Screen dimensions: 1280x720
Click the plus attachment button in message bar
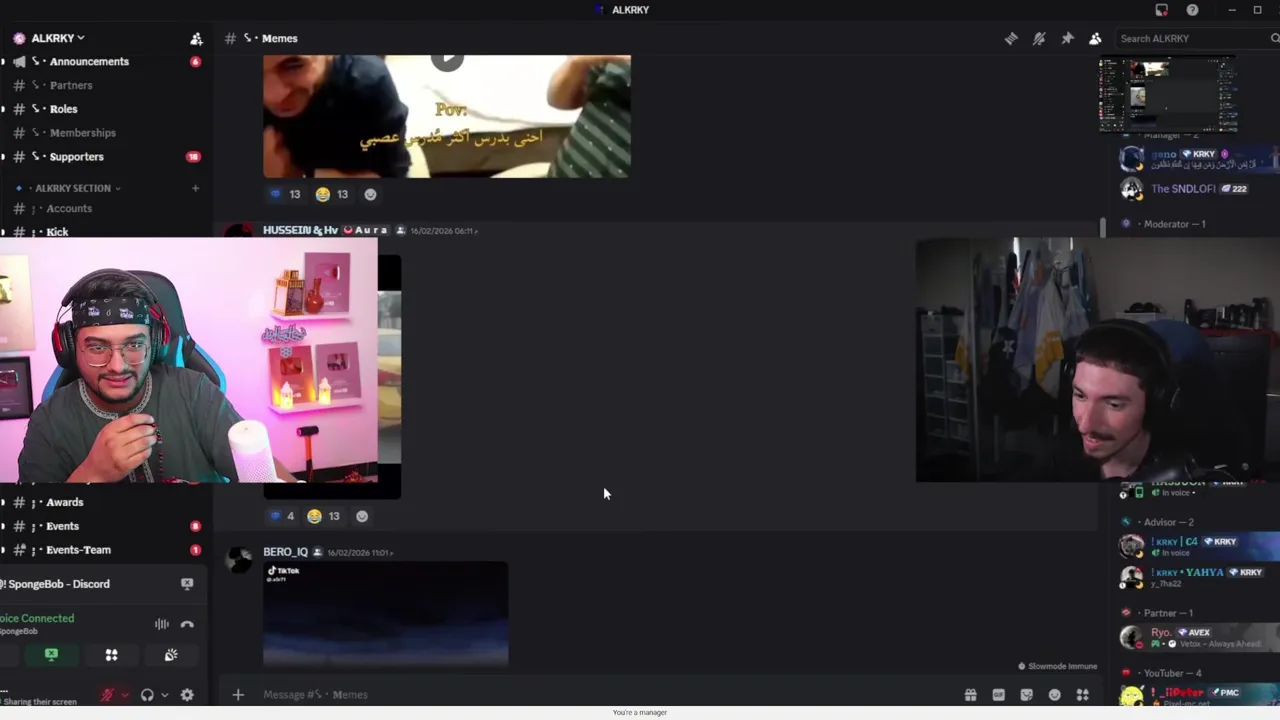[x=238, y=695]
